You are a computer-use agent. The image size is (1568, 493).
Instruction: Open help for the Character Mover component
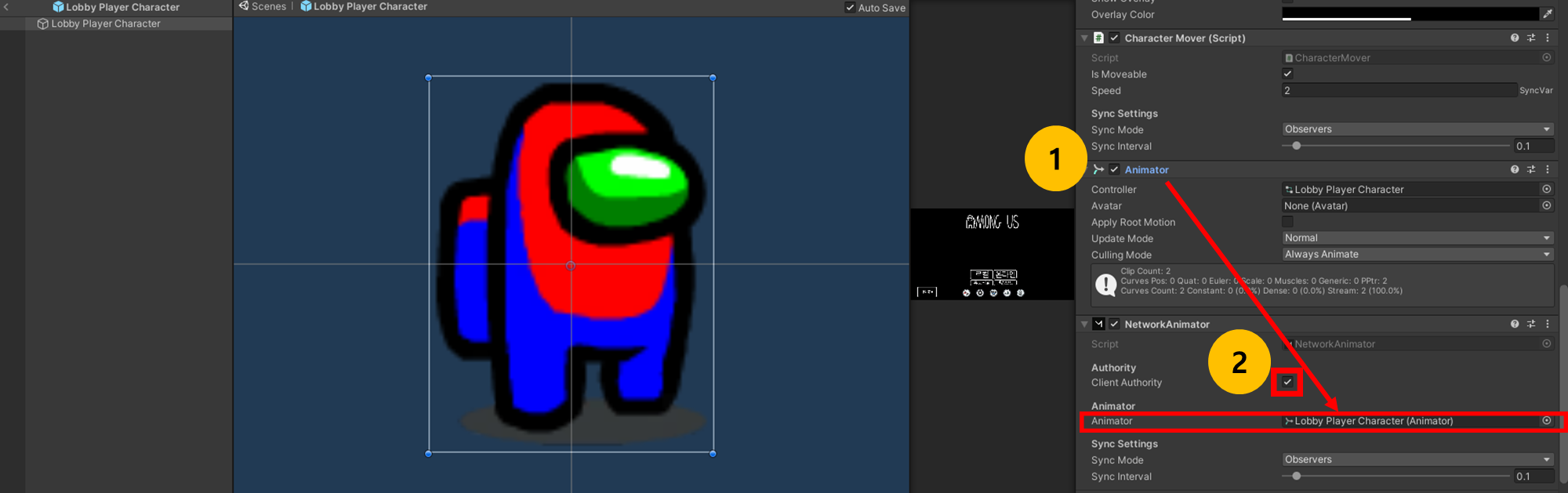1515,38
